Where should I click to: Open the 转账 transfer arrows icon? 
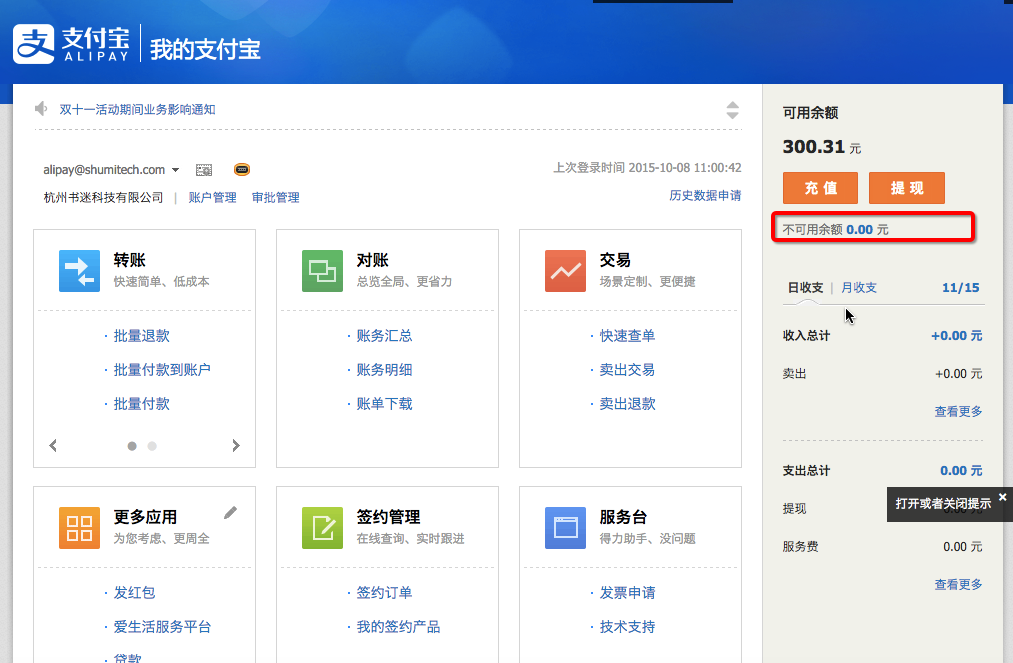79,271
